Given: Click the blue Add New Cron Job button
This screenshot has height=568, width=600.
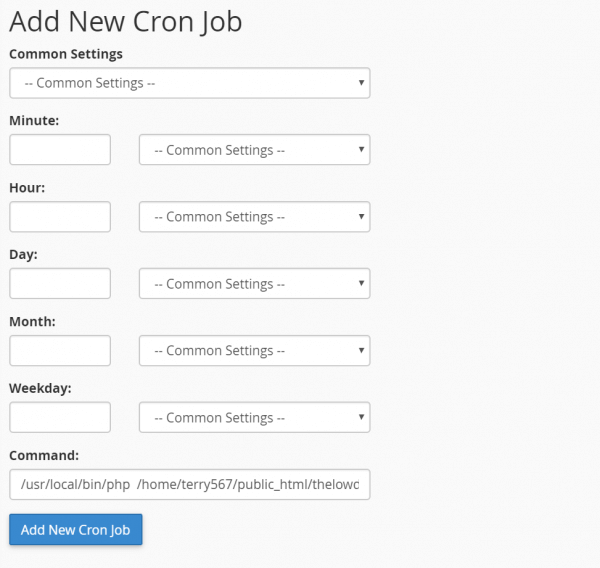Looking at the screenshot, I should tap(76, 529).
